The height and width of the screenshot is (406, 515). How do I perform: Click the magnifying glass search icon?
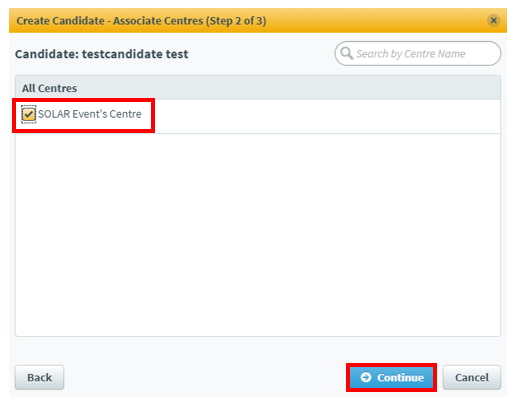pyautogui.click(x=347, y=53)
